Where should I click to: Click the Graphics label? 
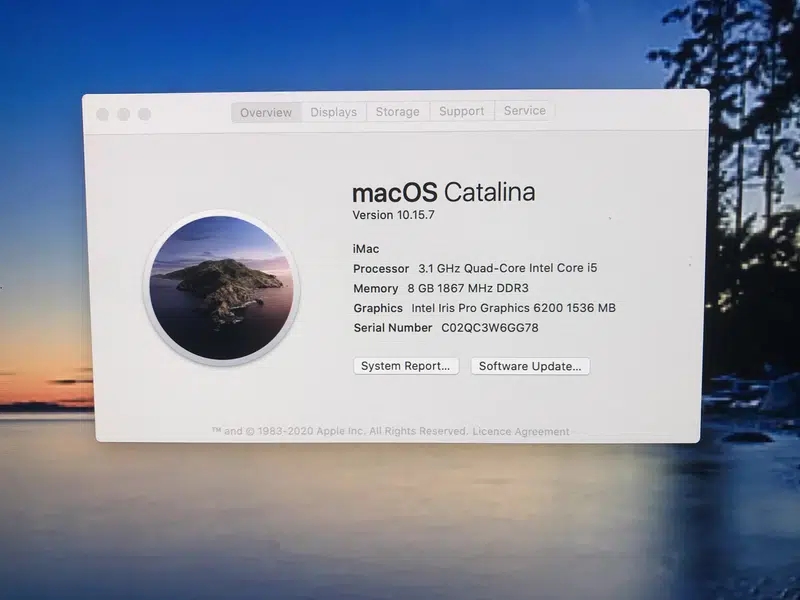pos(378,308)
